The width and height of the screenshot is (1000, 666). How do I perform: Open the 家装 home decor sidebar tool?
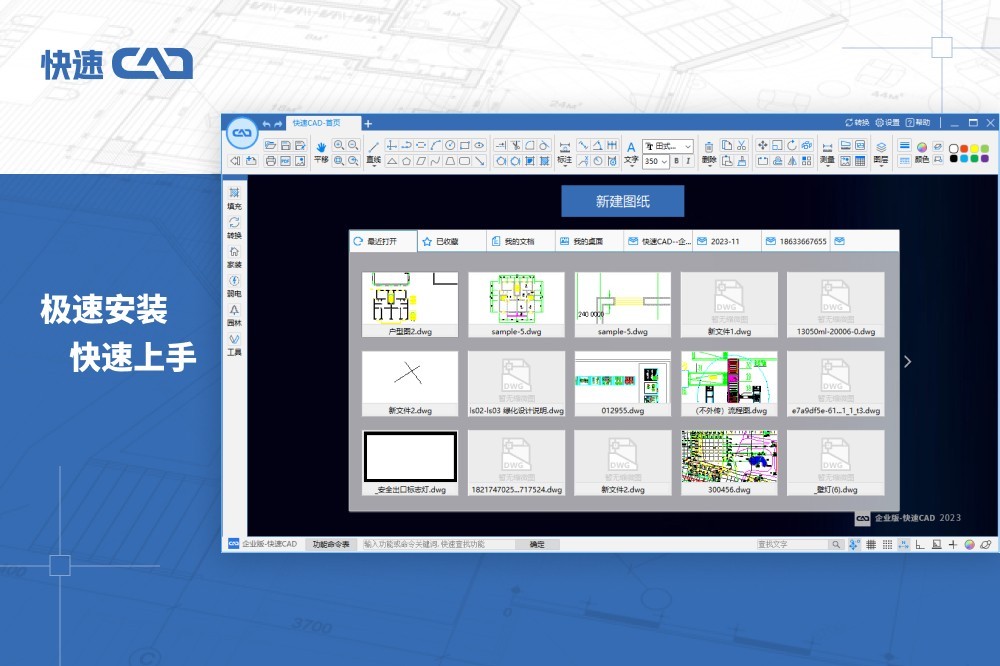pyautogui.click(x=234, y=256)
